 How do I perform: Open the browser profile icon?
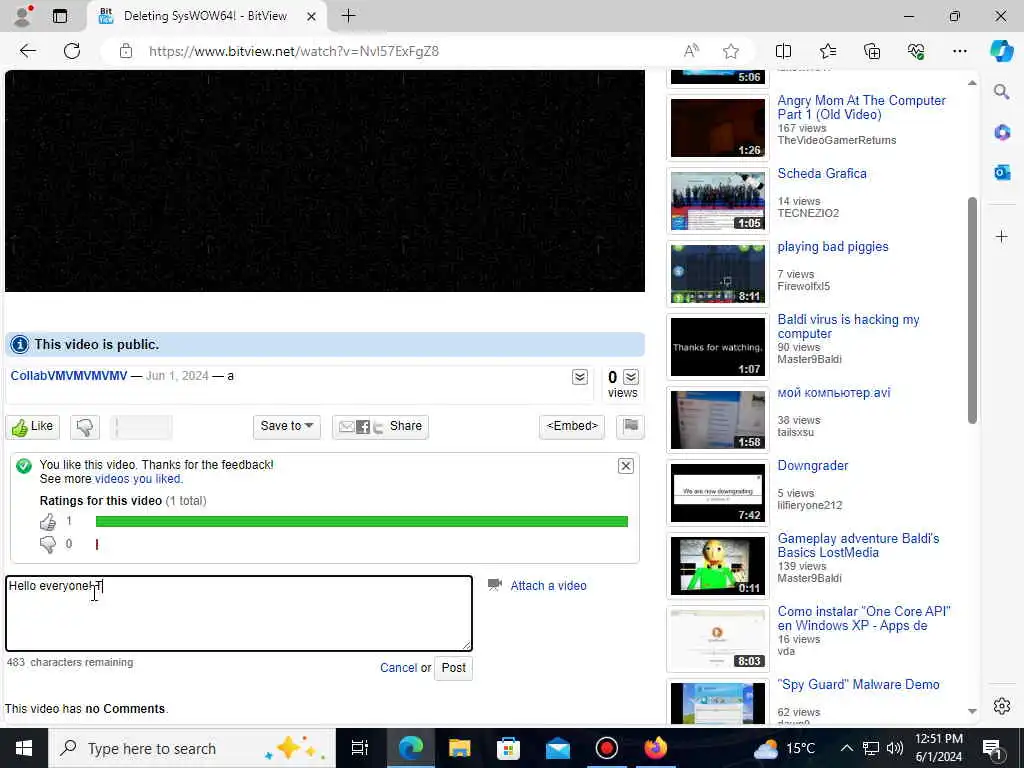[x=23, y=16]
